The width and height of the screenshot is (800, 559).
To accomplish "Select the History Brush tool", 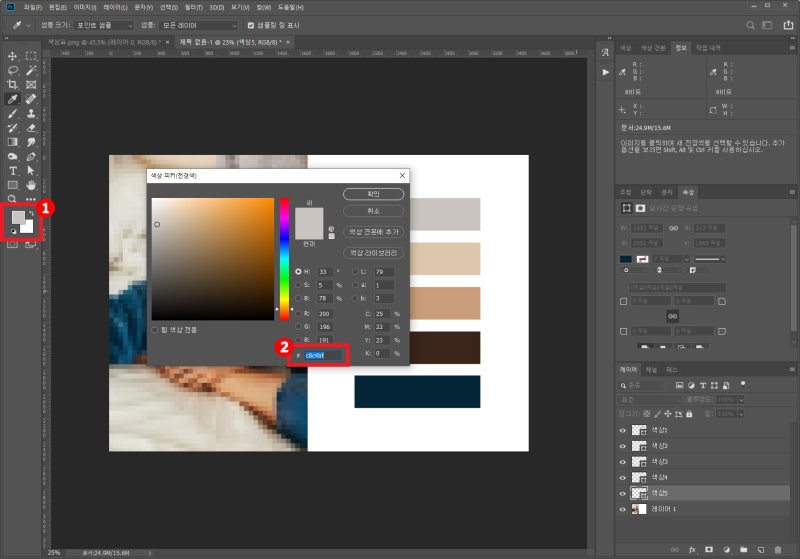I will click(x=13, y=128).
